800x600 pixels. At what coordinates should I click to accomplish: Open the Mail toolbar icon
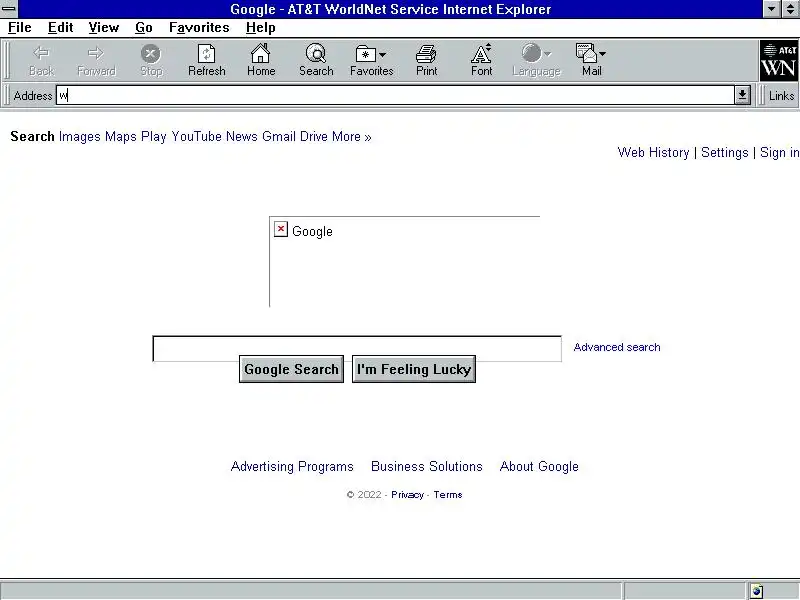(x=586, y=53)
